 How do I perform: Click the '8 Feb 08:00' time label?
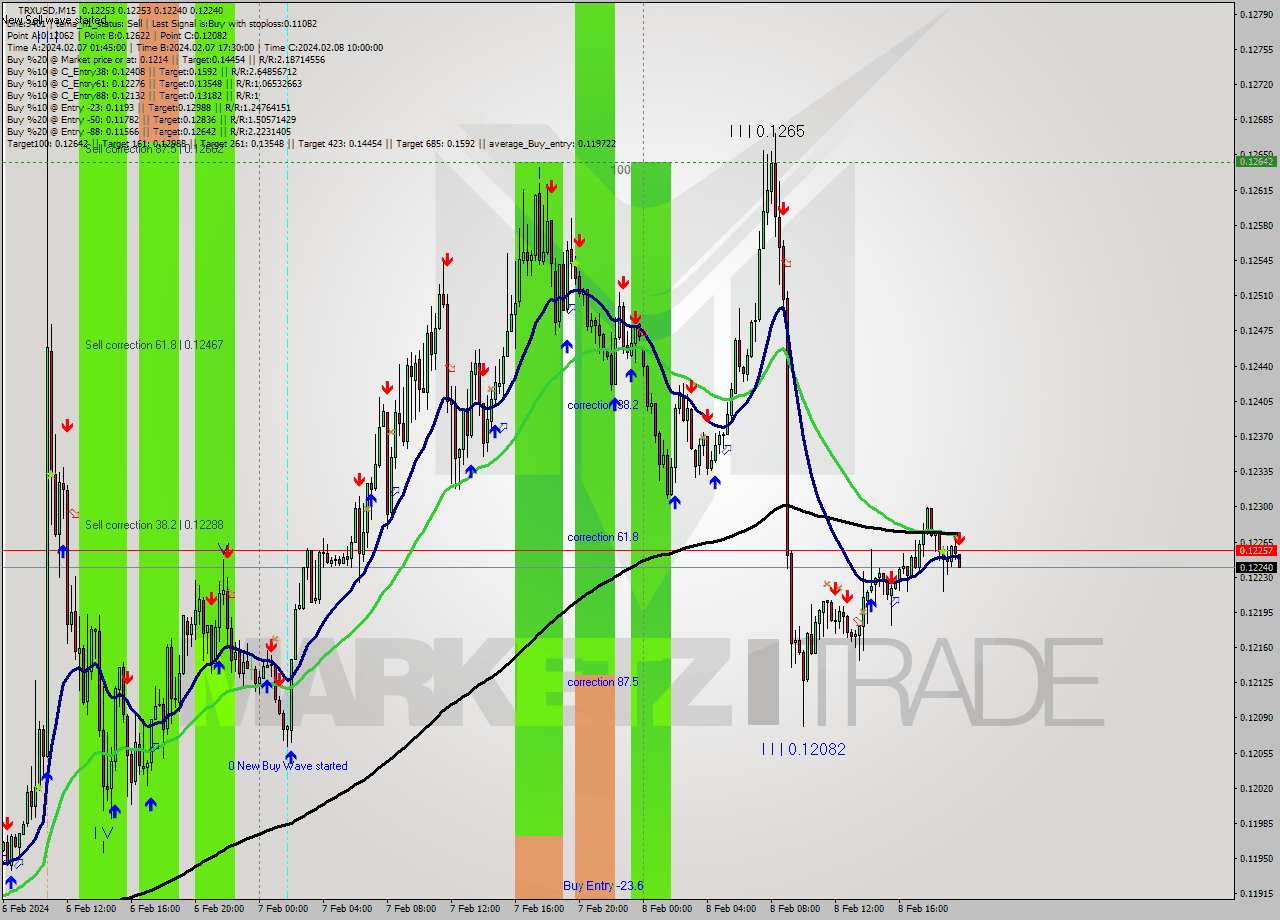pos(795,909)
